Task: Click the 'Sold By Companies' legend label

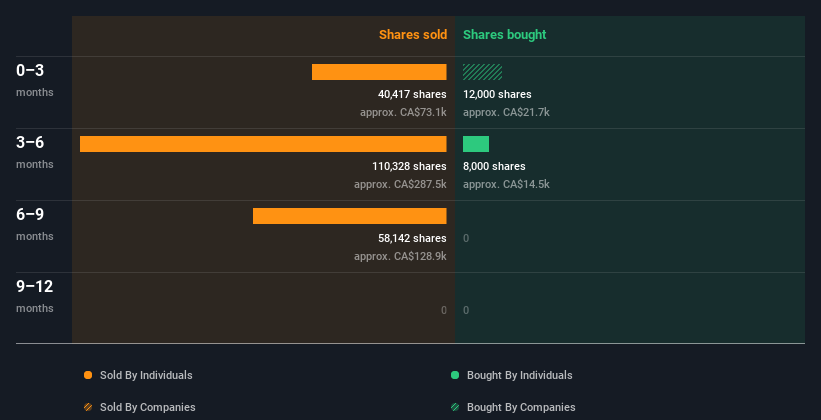Action: click(148, 407)
